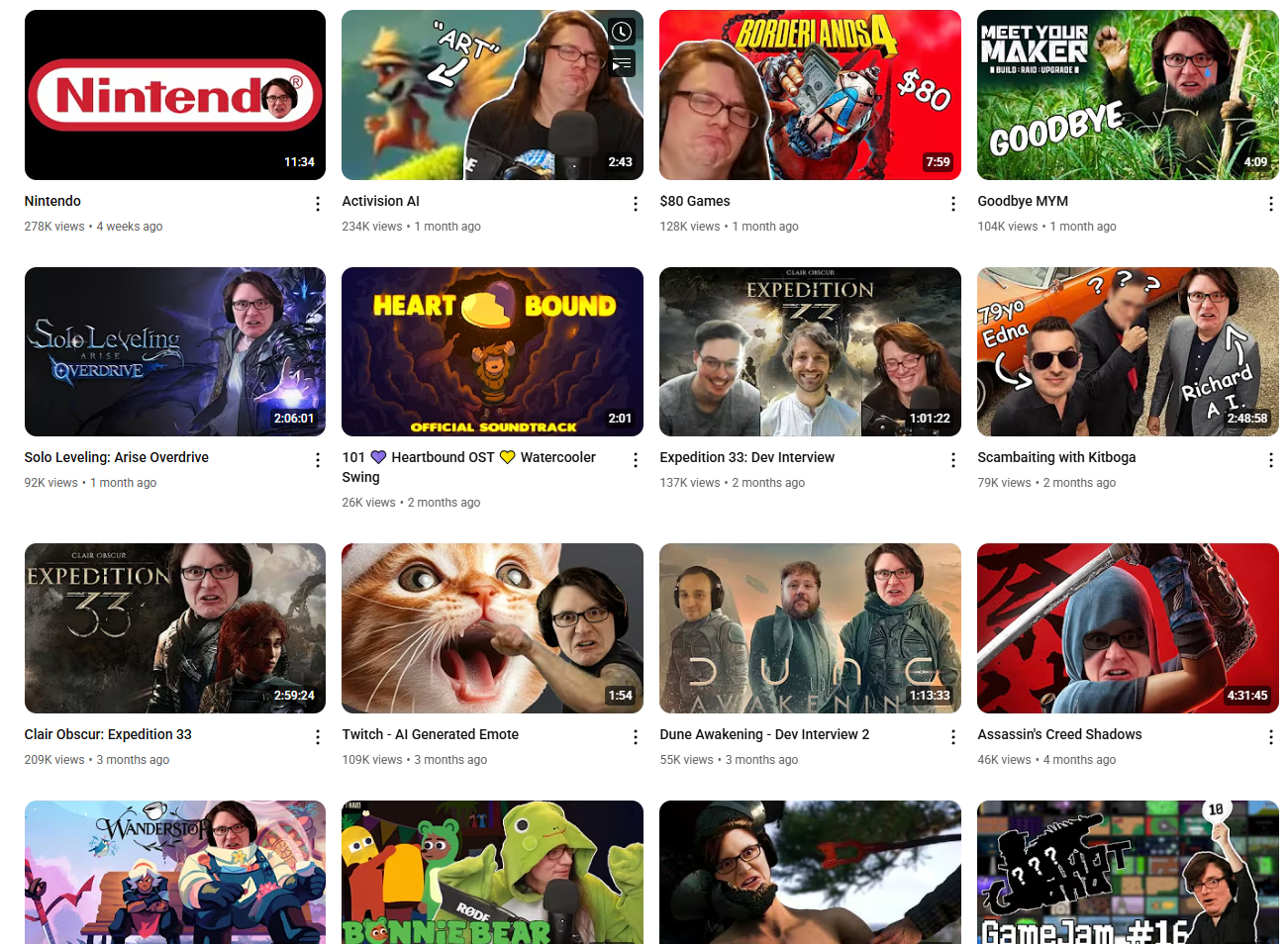Open the '$80 Games' video title
This screenshot has width=1288, height=944.
(x=695, y=201)
